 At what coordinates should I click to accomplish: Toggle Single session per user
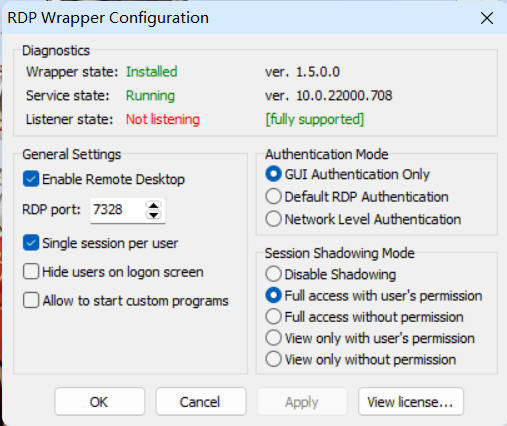31,243
